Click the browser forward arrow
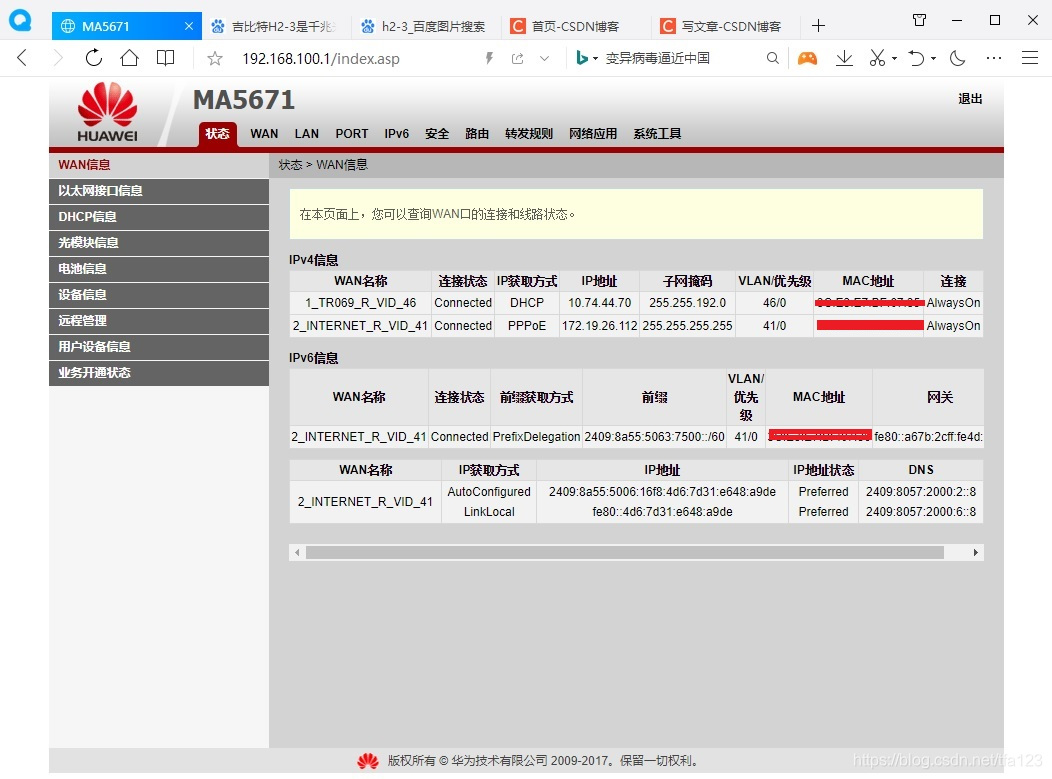This screenshot has height=779, width=1052. (58, 58)
